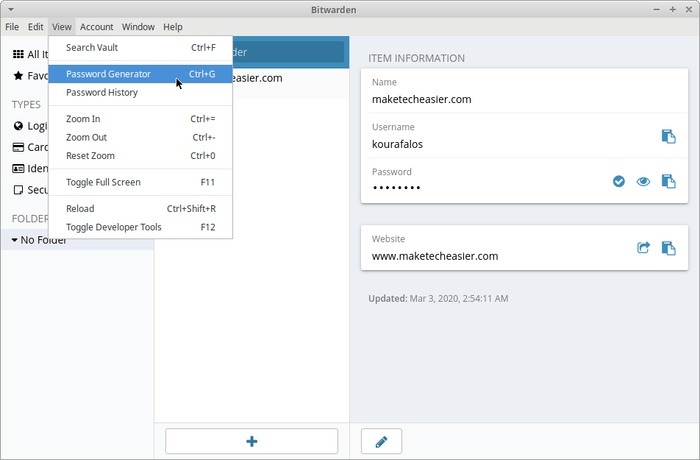Select the No Folder tree item

(x=78, y=240)
